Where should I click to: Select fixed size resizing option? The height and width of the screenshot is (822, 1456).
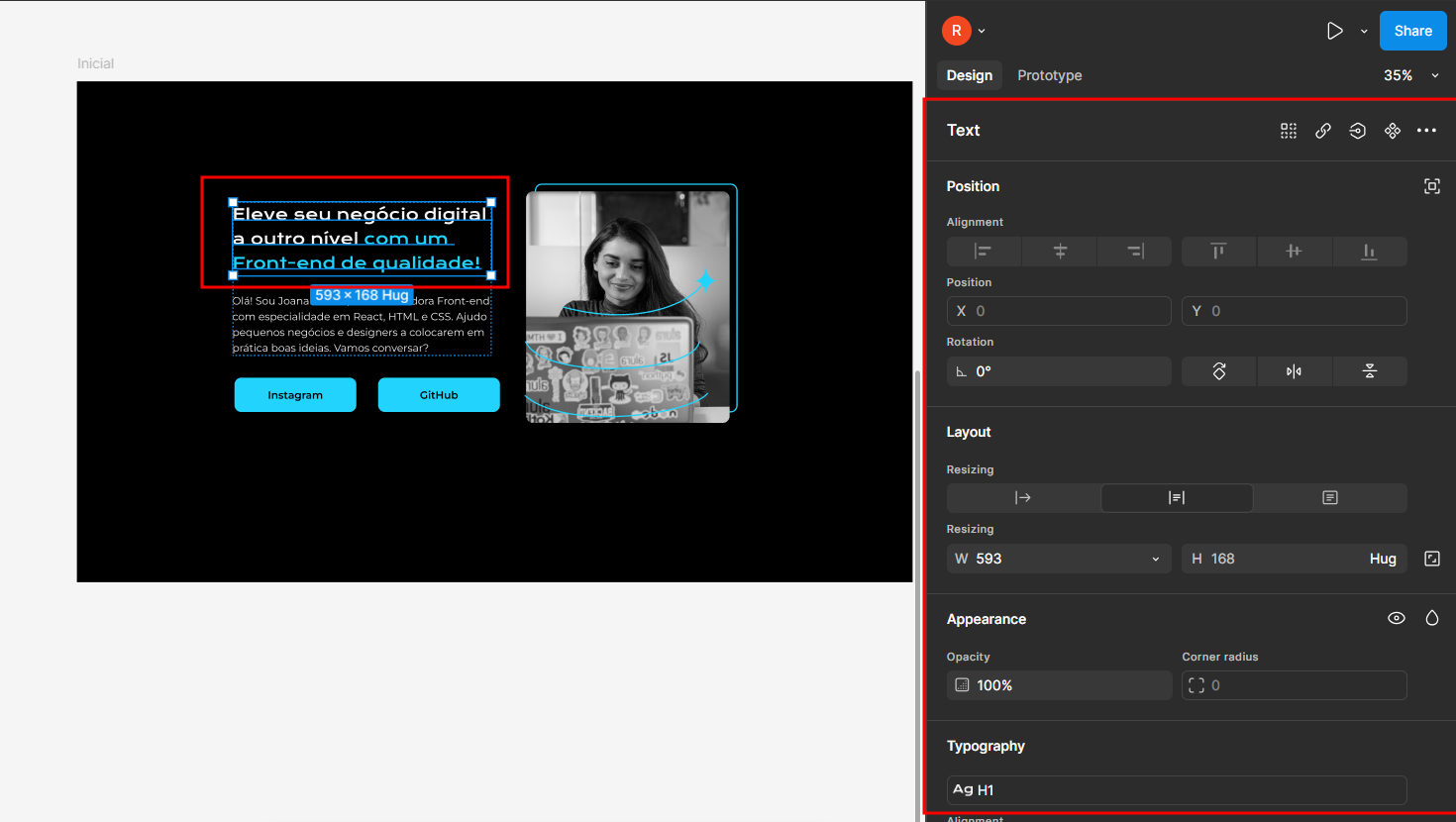tap(1330, 498)
